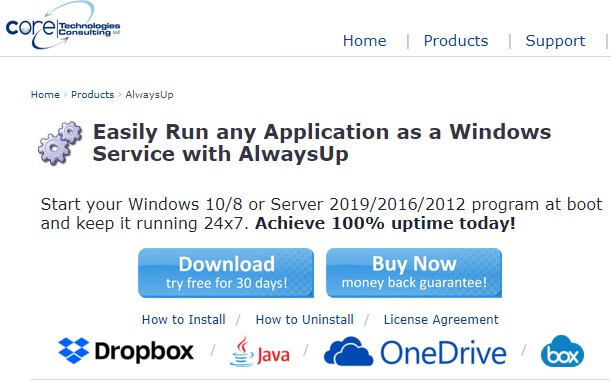Go to Products in the breadcrumb
The image size is (611, 383).
(92, 95)
